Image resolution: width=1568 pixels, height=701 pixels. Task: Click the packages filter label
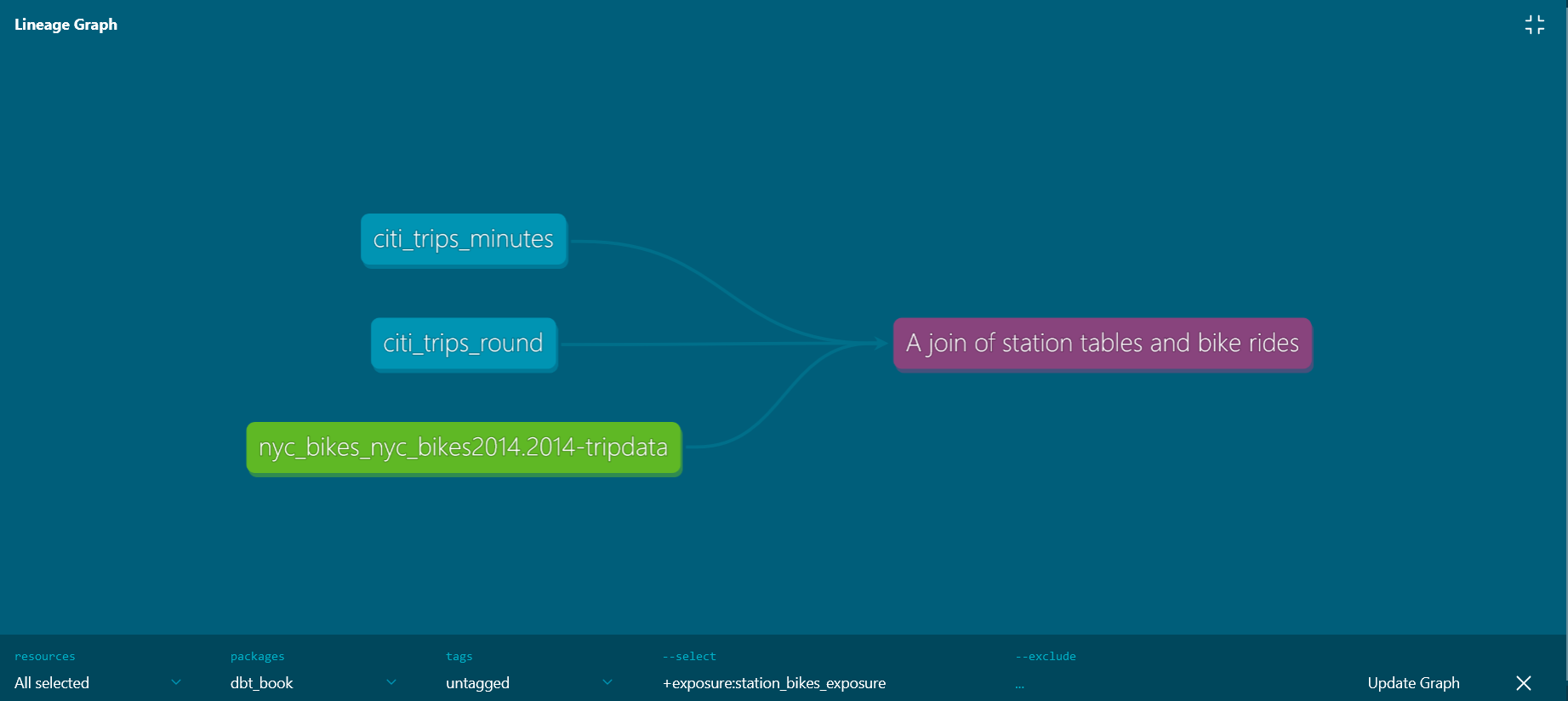(257, 656)
